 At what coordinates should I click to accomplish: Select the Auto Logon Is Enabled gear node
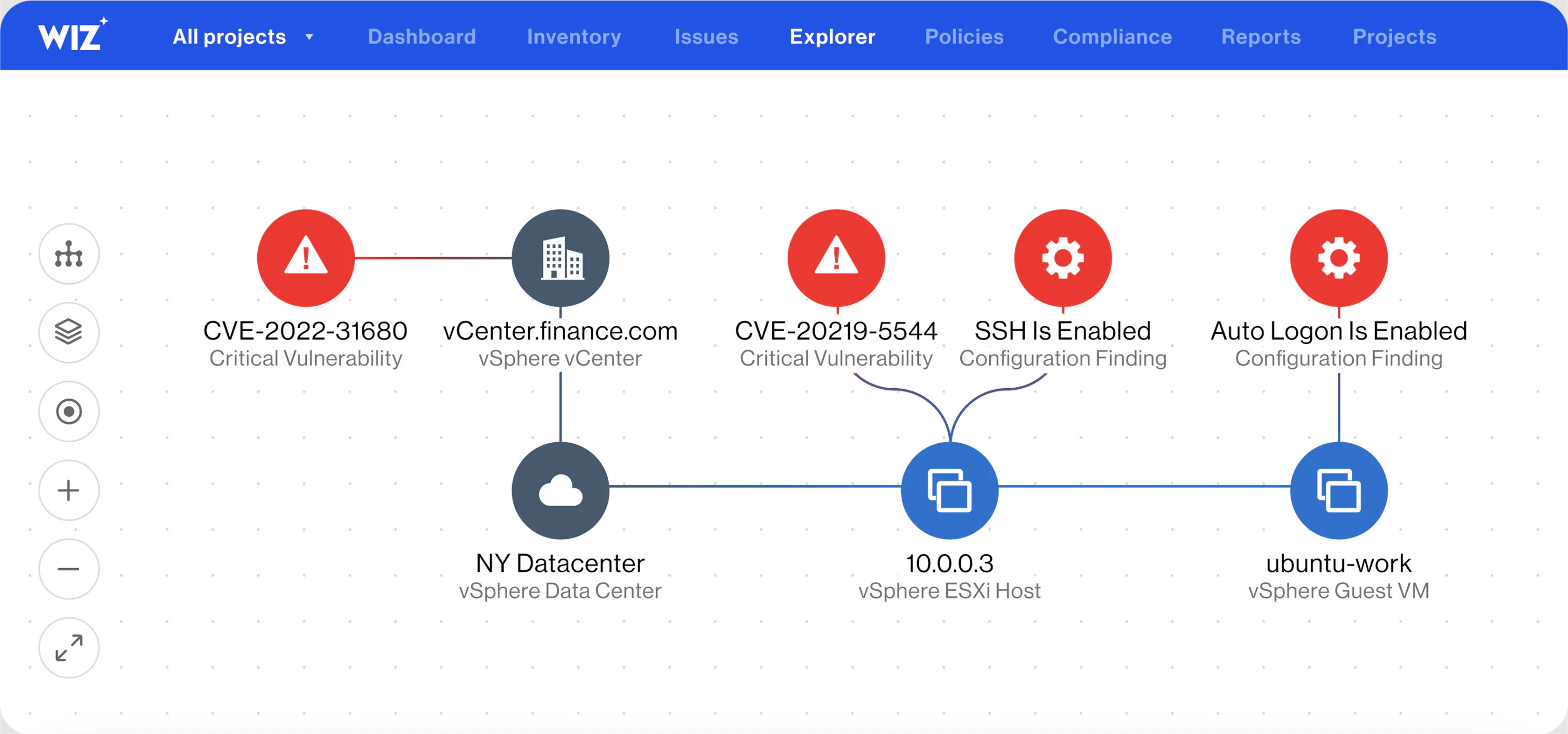click(x=1339, y=258)
